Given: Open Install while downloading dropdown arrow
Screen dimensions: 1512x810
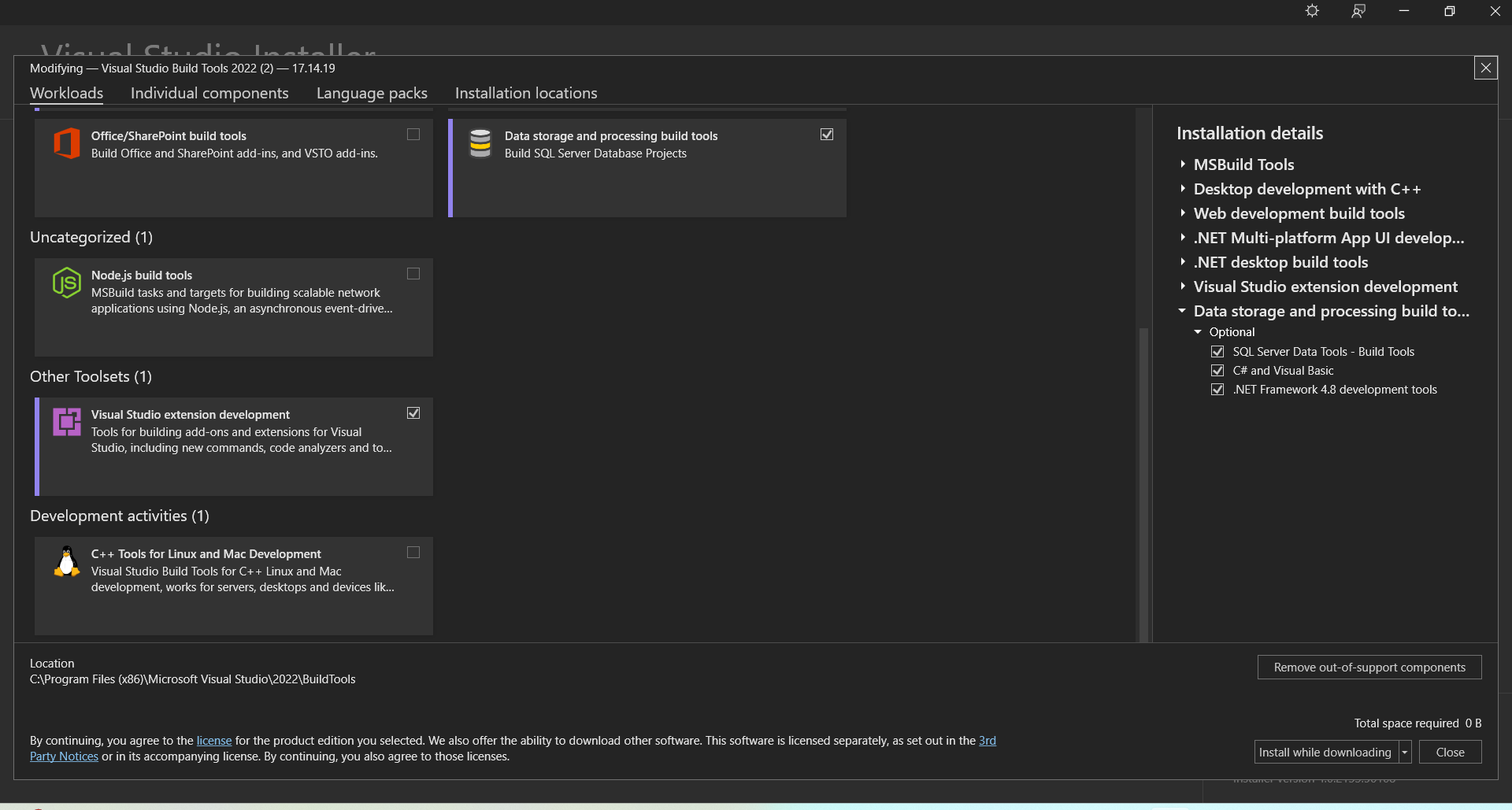Looking at the screenshot, I should tap(1405, 753).
